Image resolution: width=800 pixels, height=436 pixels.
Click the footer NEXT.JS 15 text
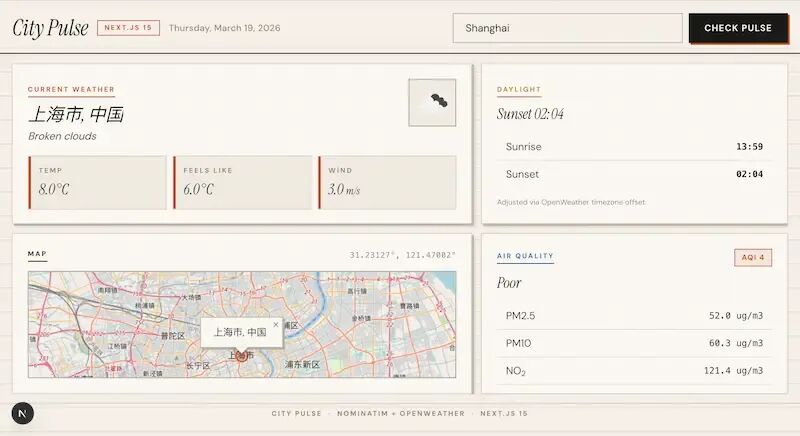504,414
